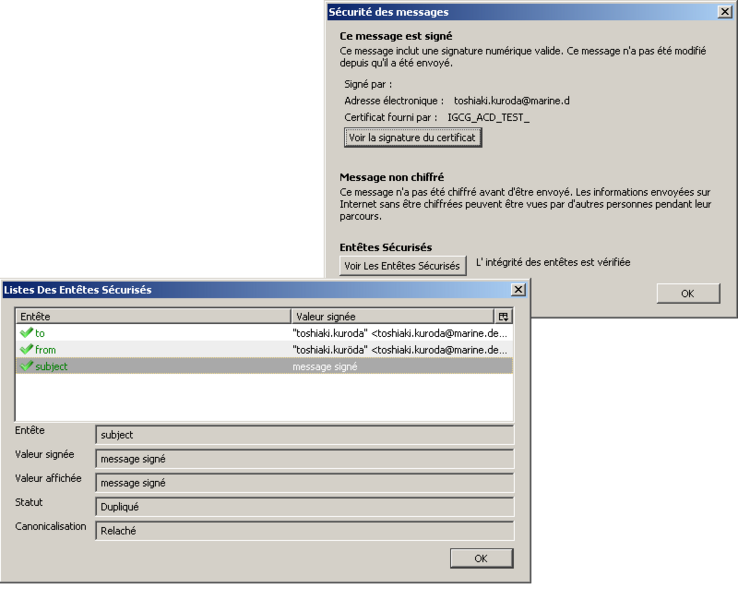Image resolution: width=738 pixels, height=600 pixels.
Task: Click 'Voir la signature du certificat' button
Action: pyautogui.click(x=413, y=137)
